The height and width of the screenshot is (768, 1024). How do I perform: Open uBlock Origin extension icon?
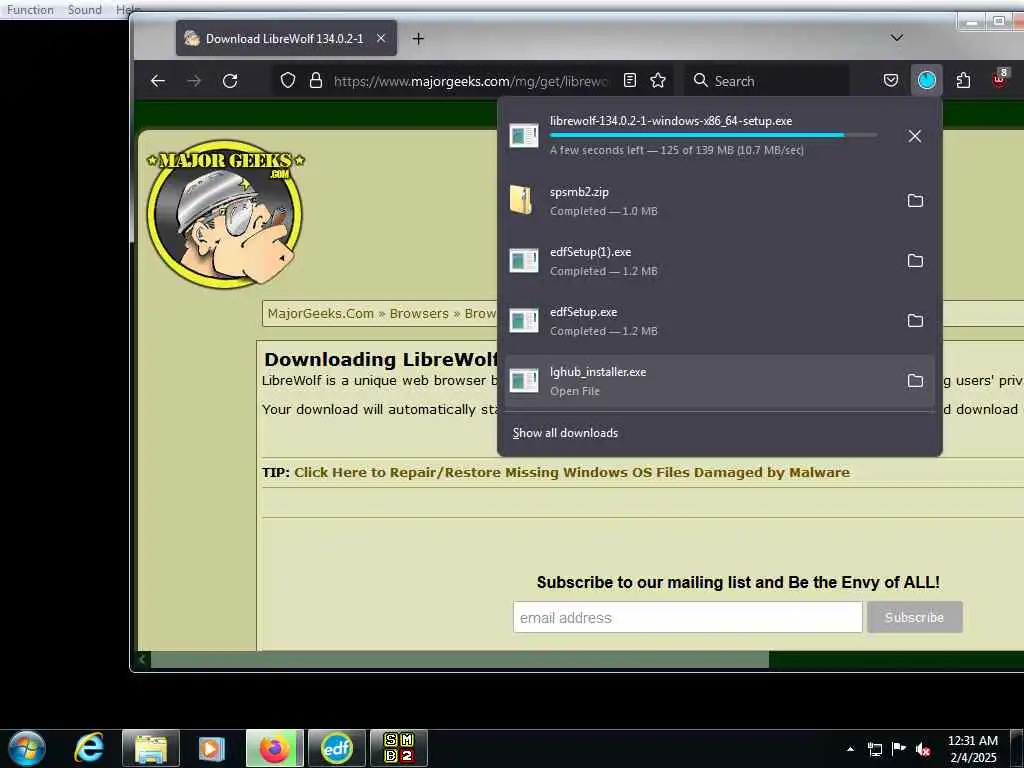coord(1000,79)
